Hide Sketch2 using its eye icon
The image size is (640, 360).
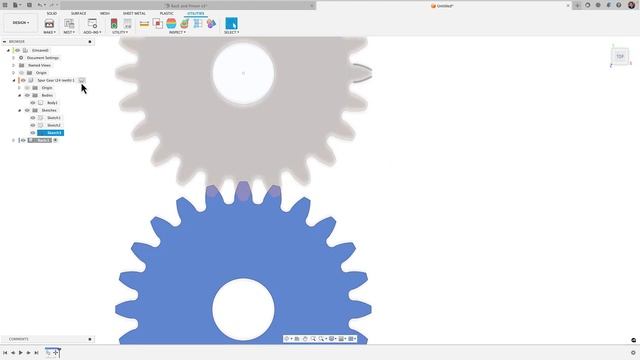pos(33,125)
